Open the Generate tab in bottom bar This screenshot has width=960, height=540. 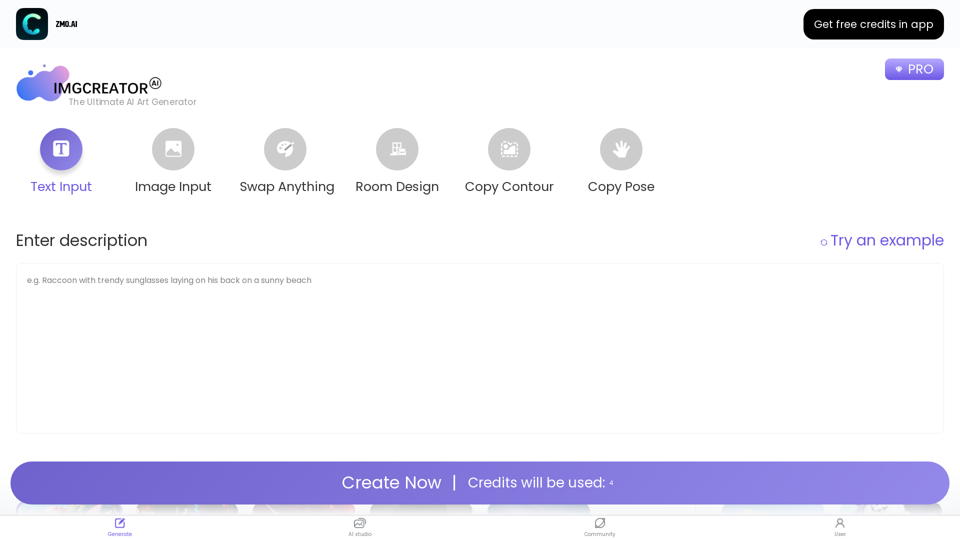[x=120, y=527]
